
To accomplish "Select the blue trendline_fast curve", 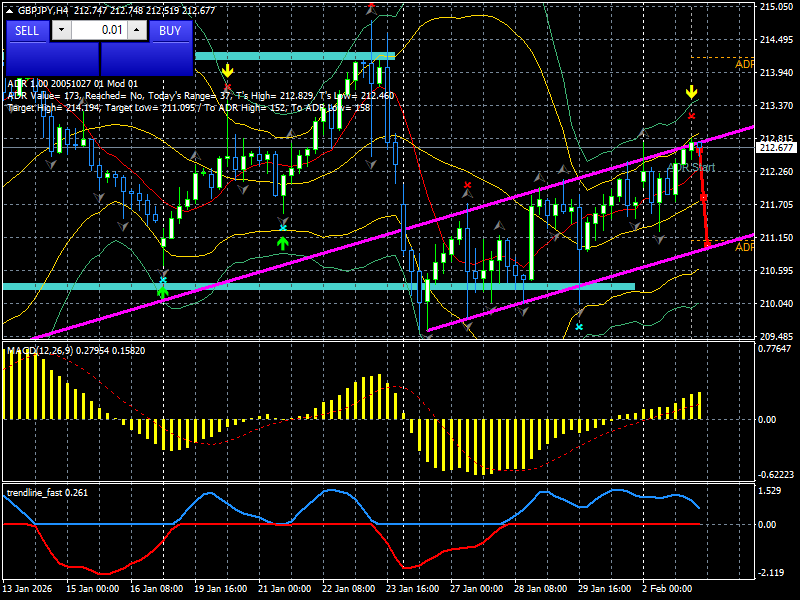I will tap(352, 507).
